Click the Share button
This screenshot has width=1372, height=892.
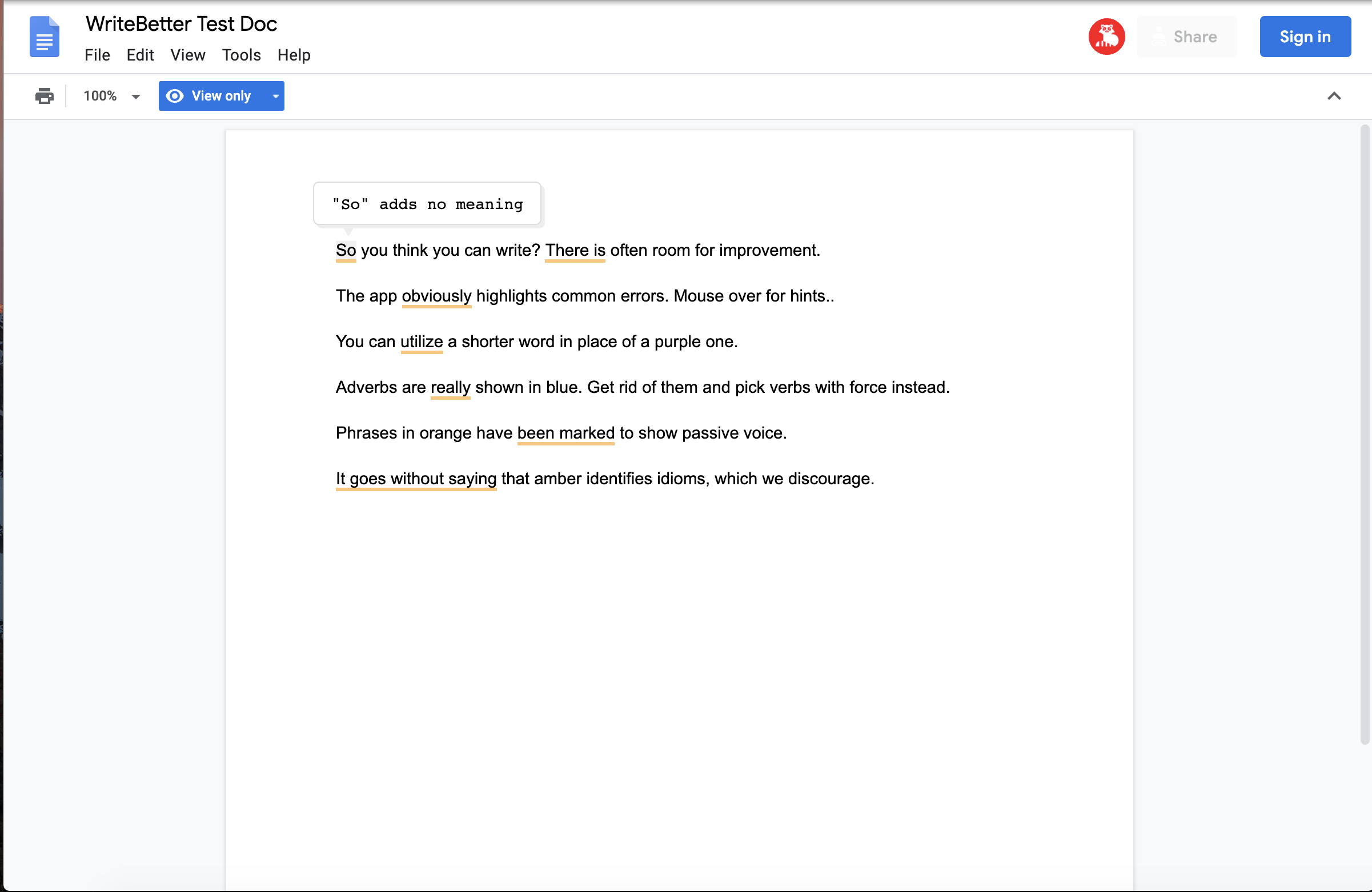click(1186, 37)
